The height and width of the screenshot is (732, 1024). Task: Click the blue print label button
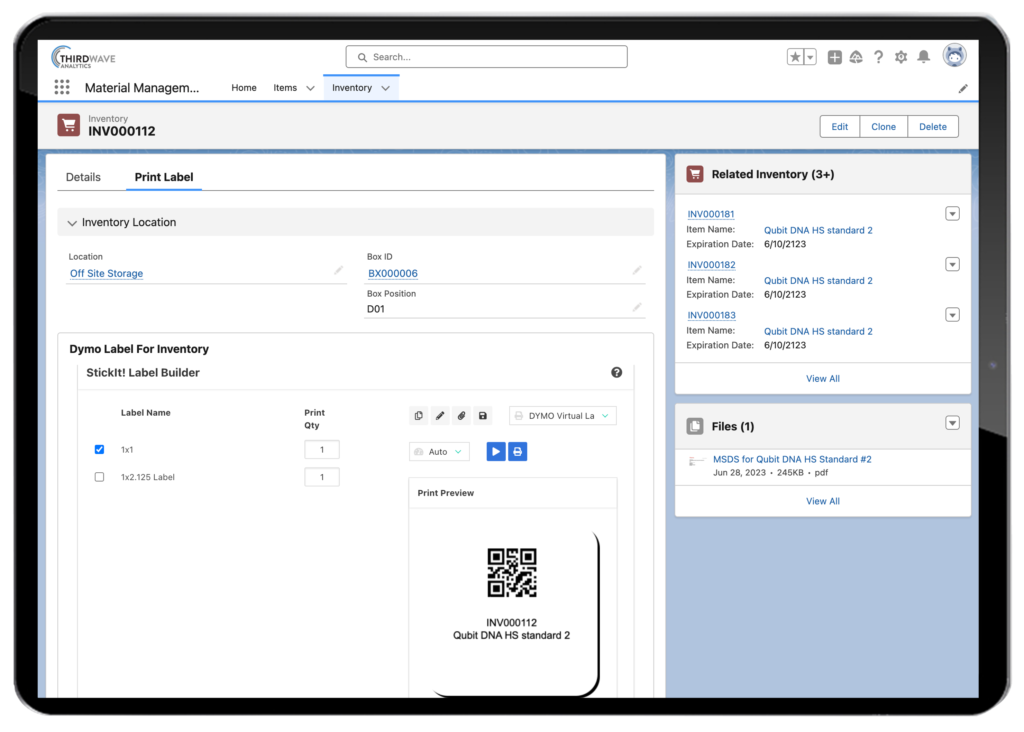[517, 451]
